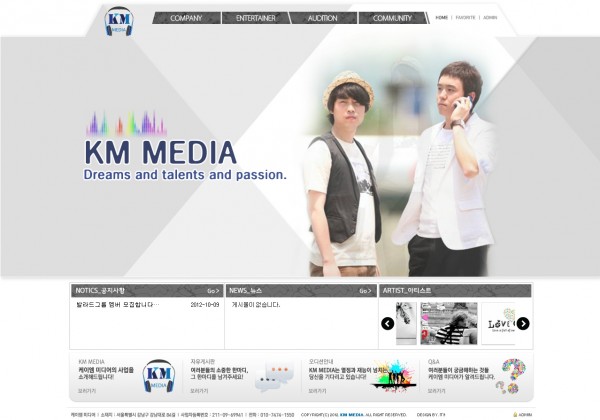Click Go> next to the NOTICS heading

click(213, 291)
